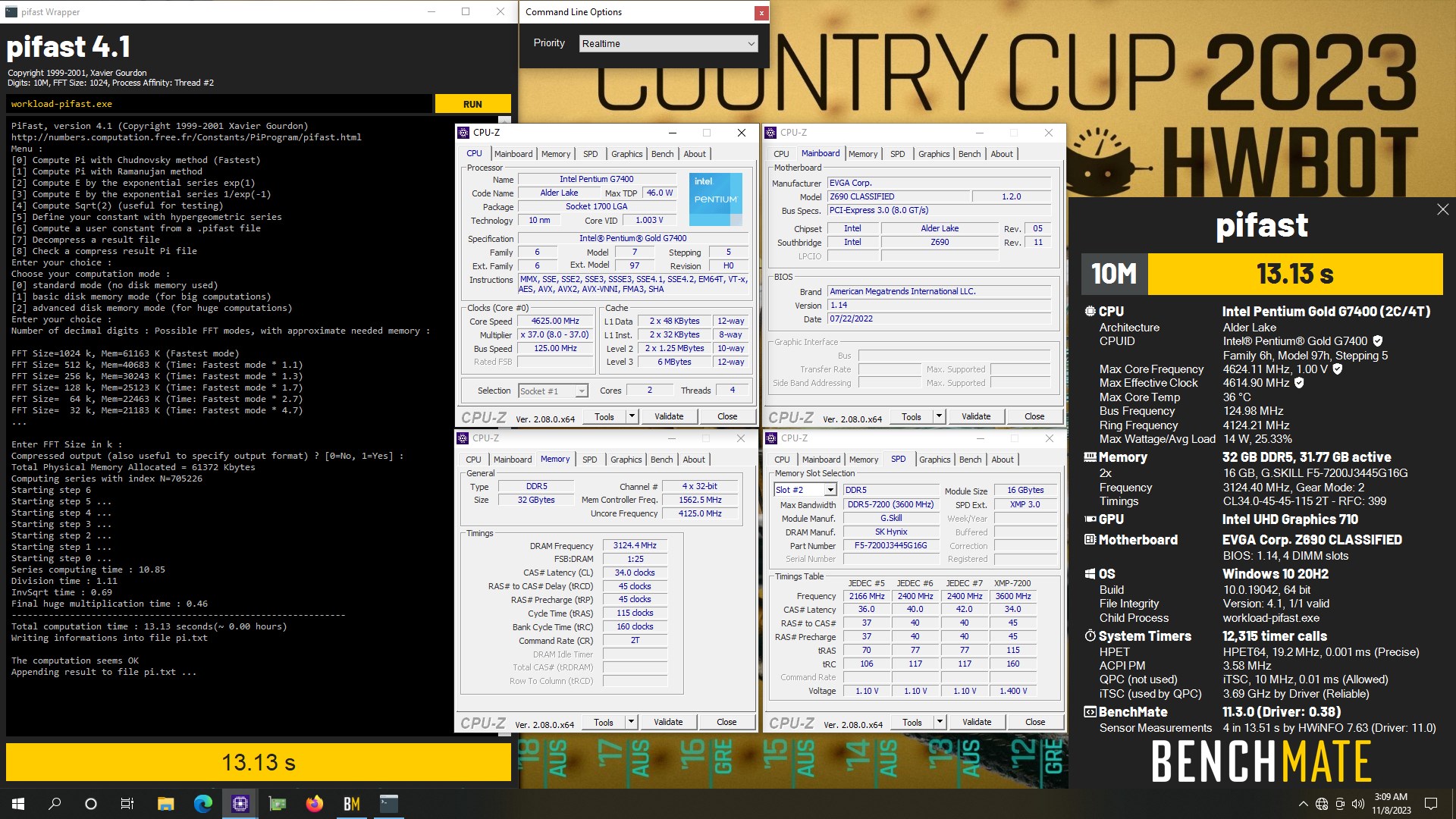
Task: Open File Explorer from taskbar
Action: [165, 804]
